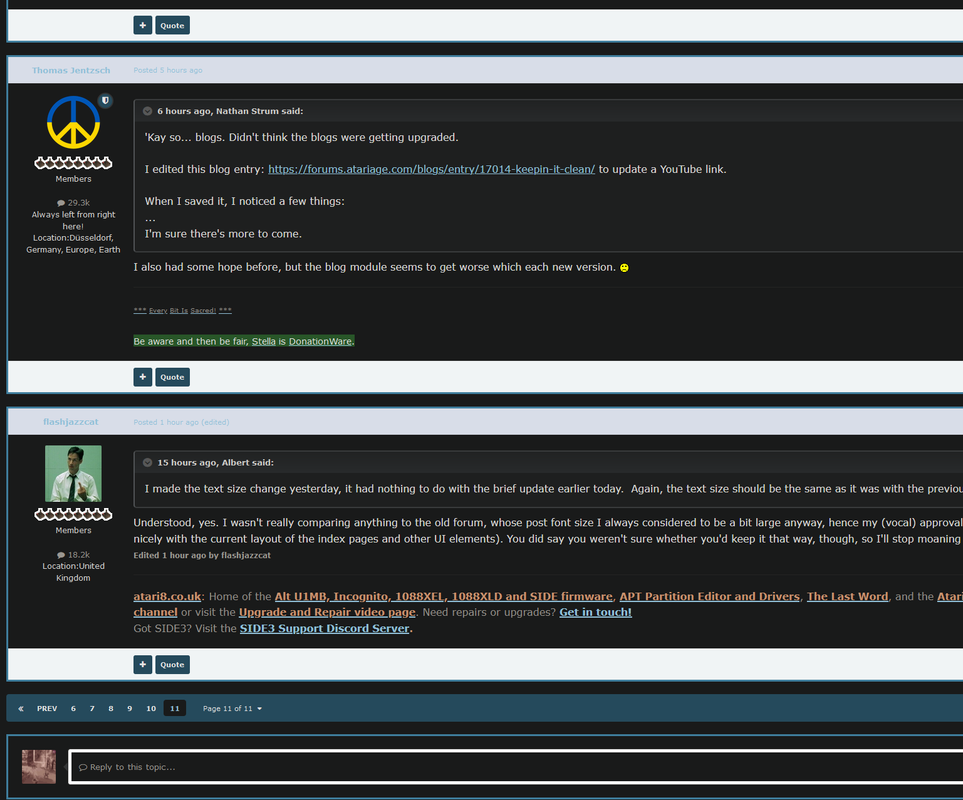Click the Members group label under flashjazzcat
Image resolution: width=963 pixels, height=800 pixels.
point(73,530)
